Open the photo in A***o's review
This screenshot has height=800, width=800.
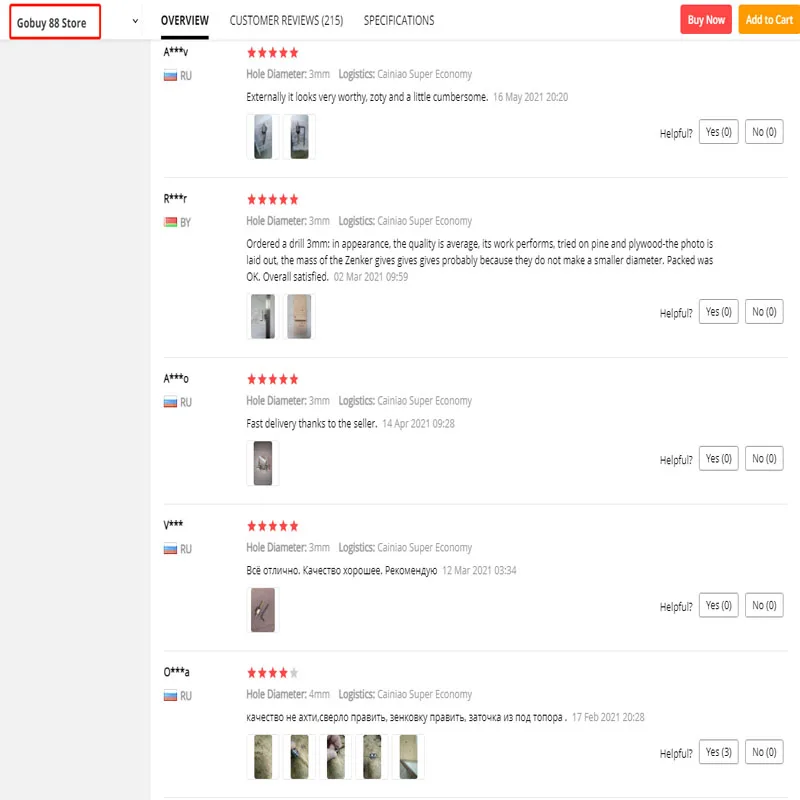pyautogui.click(x=263, y=463)
